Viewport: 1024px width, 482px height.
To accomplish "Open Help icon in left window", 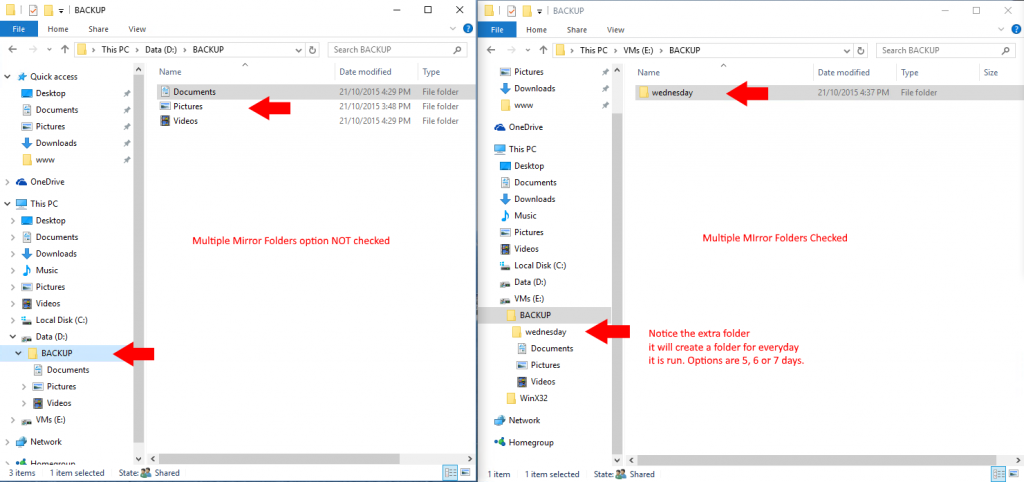I will 468,29.
